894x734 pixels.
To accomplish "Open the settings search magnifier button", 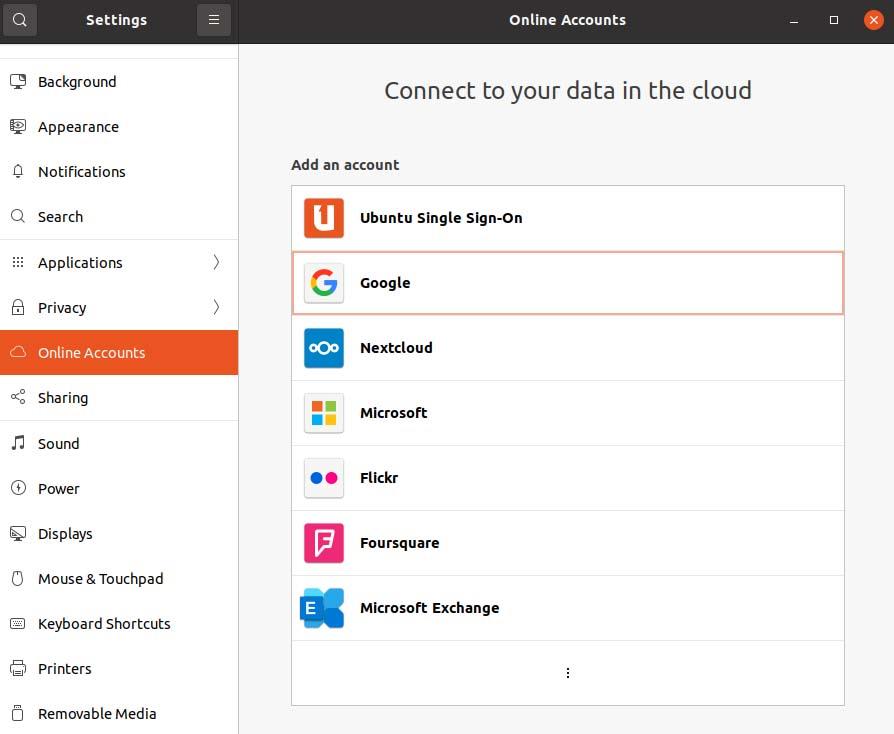I will (19, 20).
